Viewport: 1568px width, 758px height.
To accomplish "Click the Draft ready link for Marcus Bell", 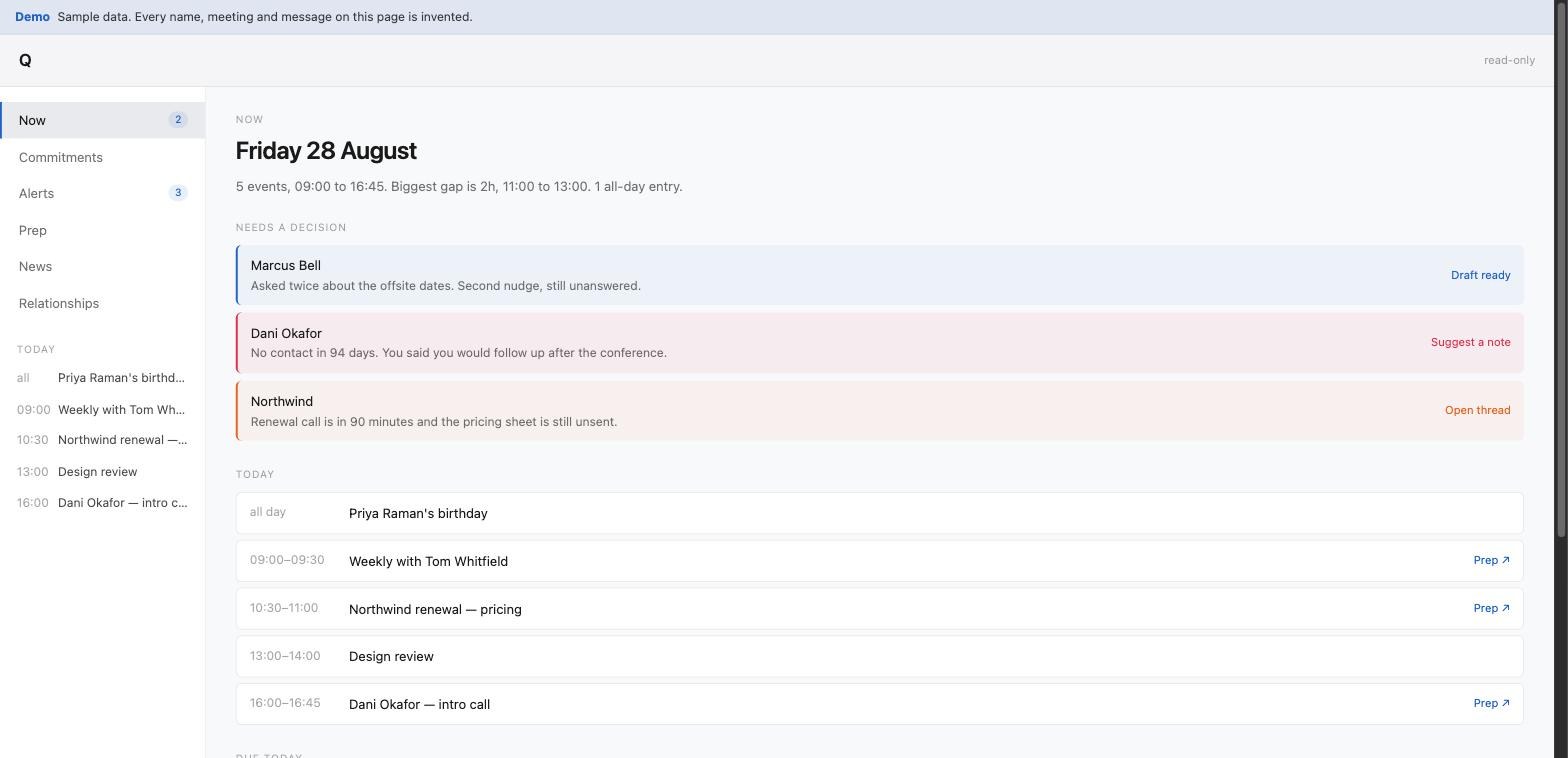I will pos(1480,275).
